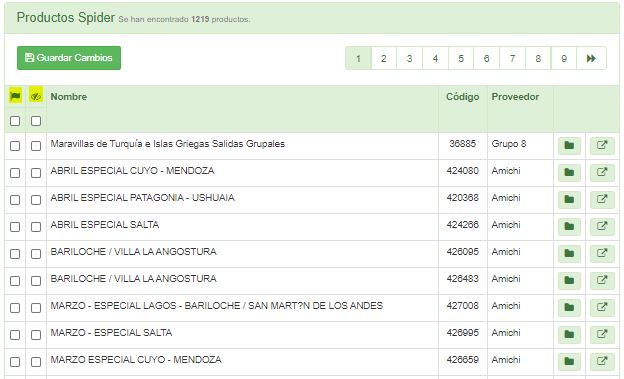Go to page 1
This screenshot has width=624, height=379.
coord(358,59)
